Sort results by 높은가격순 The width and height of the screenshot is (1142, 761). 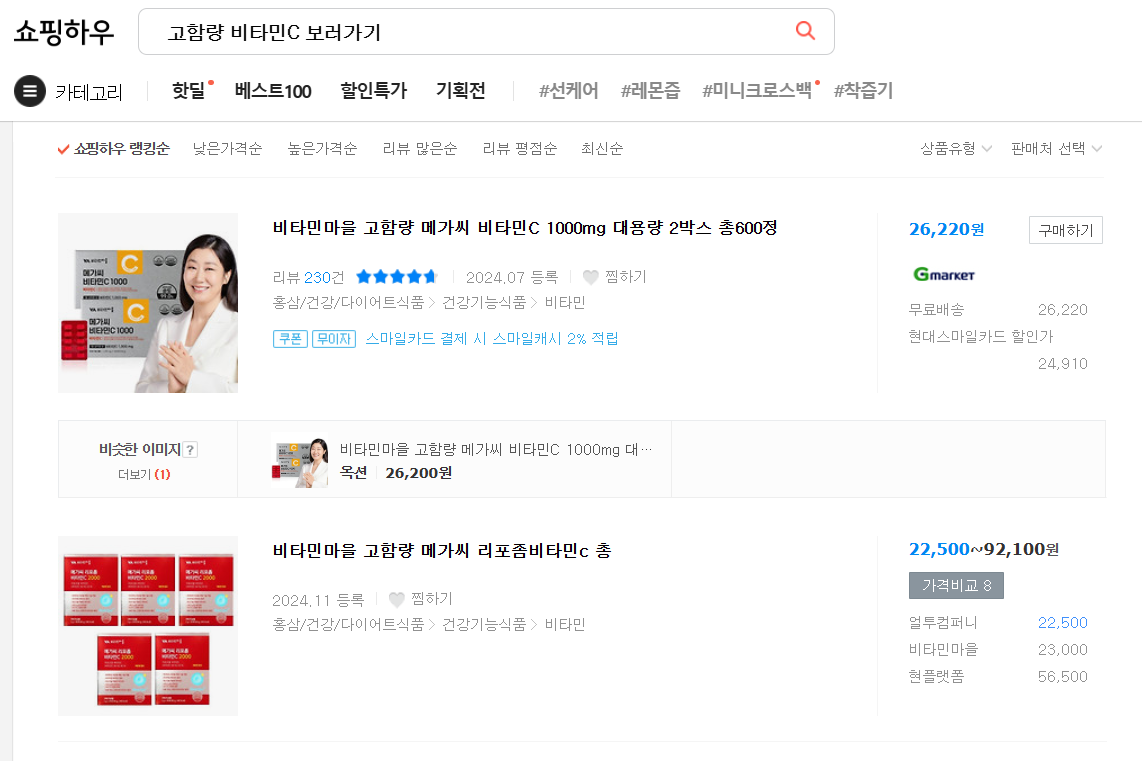coord(322,149)
